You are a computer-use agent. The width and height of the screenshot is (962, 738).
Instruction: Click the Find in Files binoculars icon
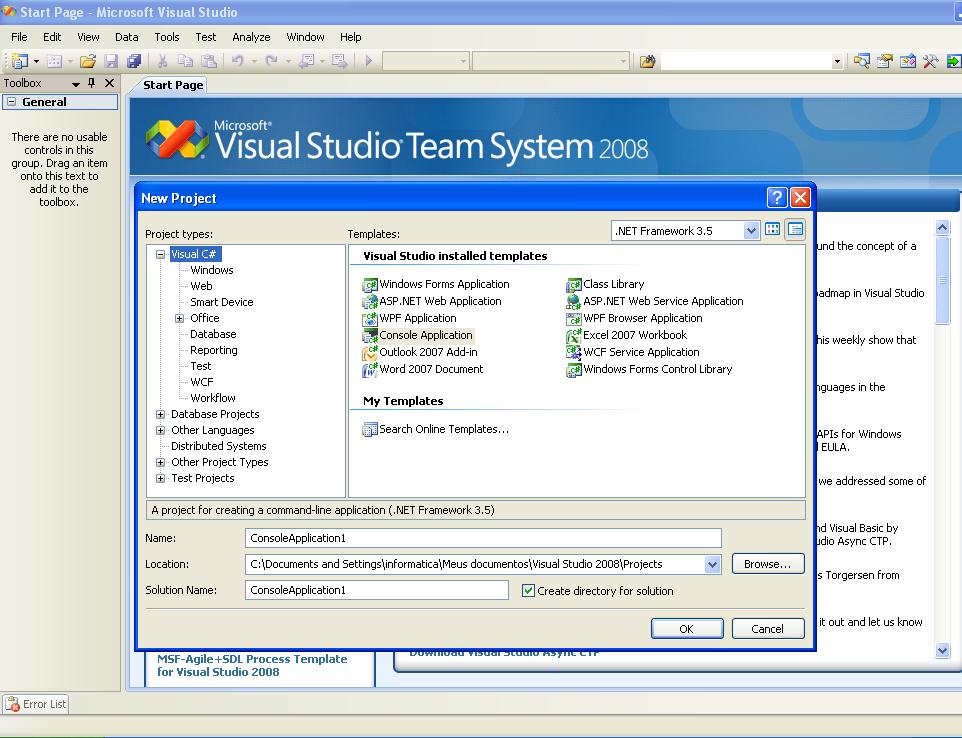pyautogui.click(x=647, y=61)
